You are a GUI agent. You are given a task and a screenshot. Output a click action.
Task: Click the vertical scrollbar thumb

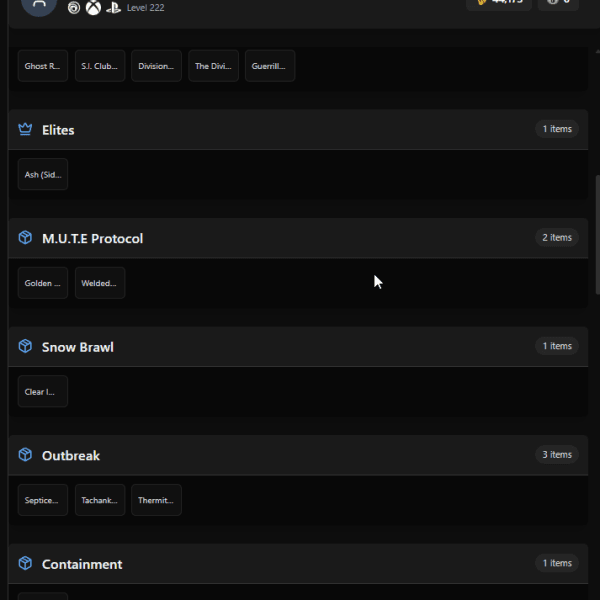598,235
